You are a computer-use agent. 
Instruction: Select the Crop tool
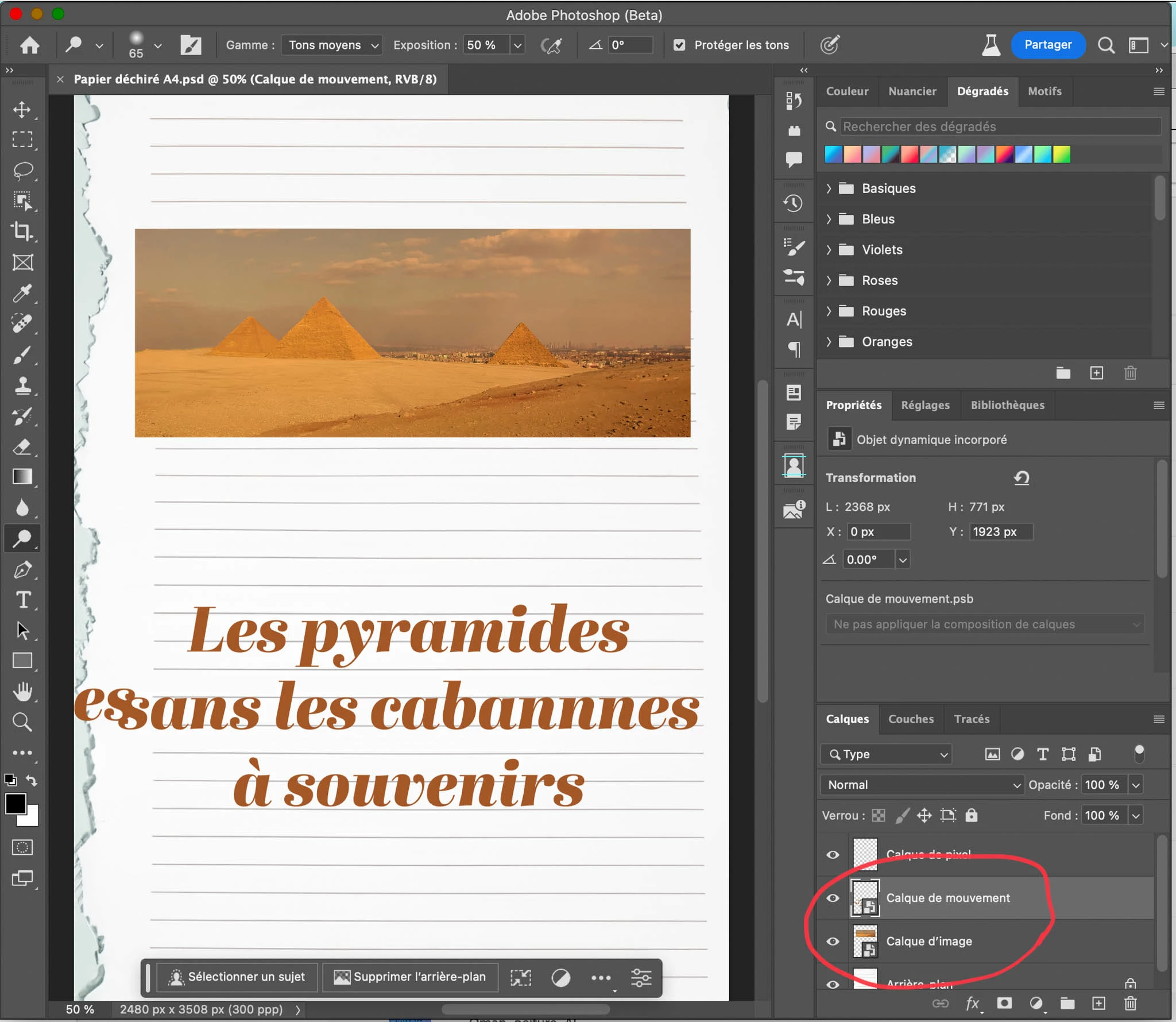click(x=22, y=232)
